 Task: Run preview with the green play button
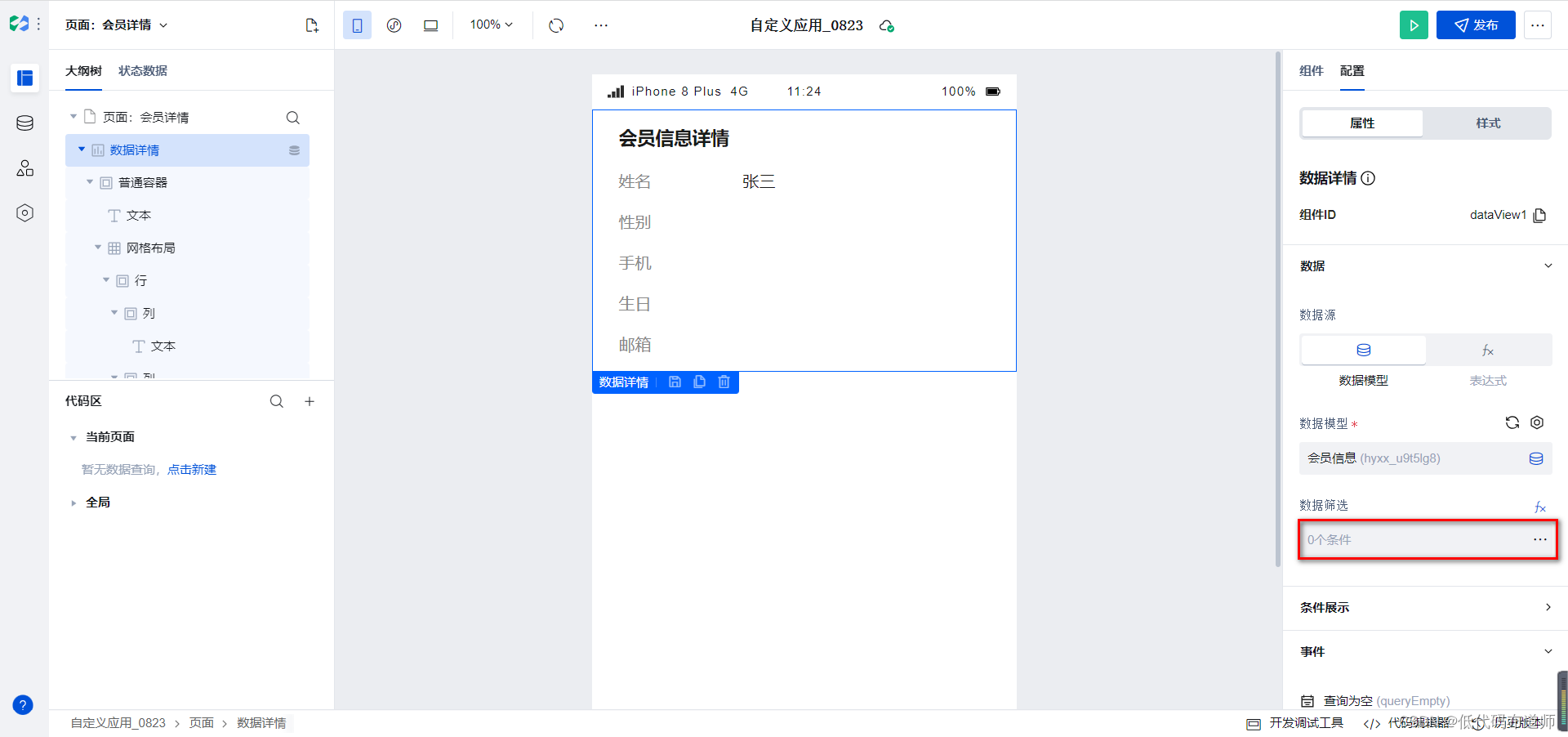1414,25
